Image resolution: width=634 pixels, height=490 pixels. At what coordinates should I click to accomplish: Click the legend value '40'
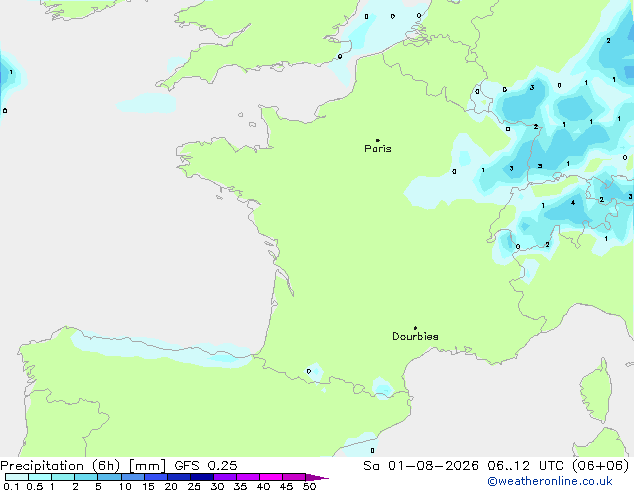click(x=263, y=486)
